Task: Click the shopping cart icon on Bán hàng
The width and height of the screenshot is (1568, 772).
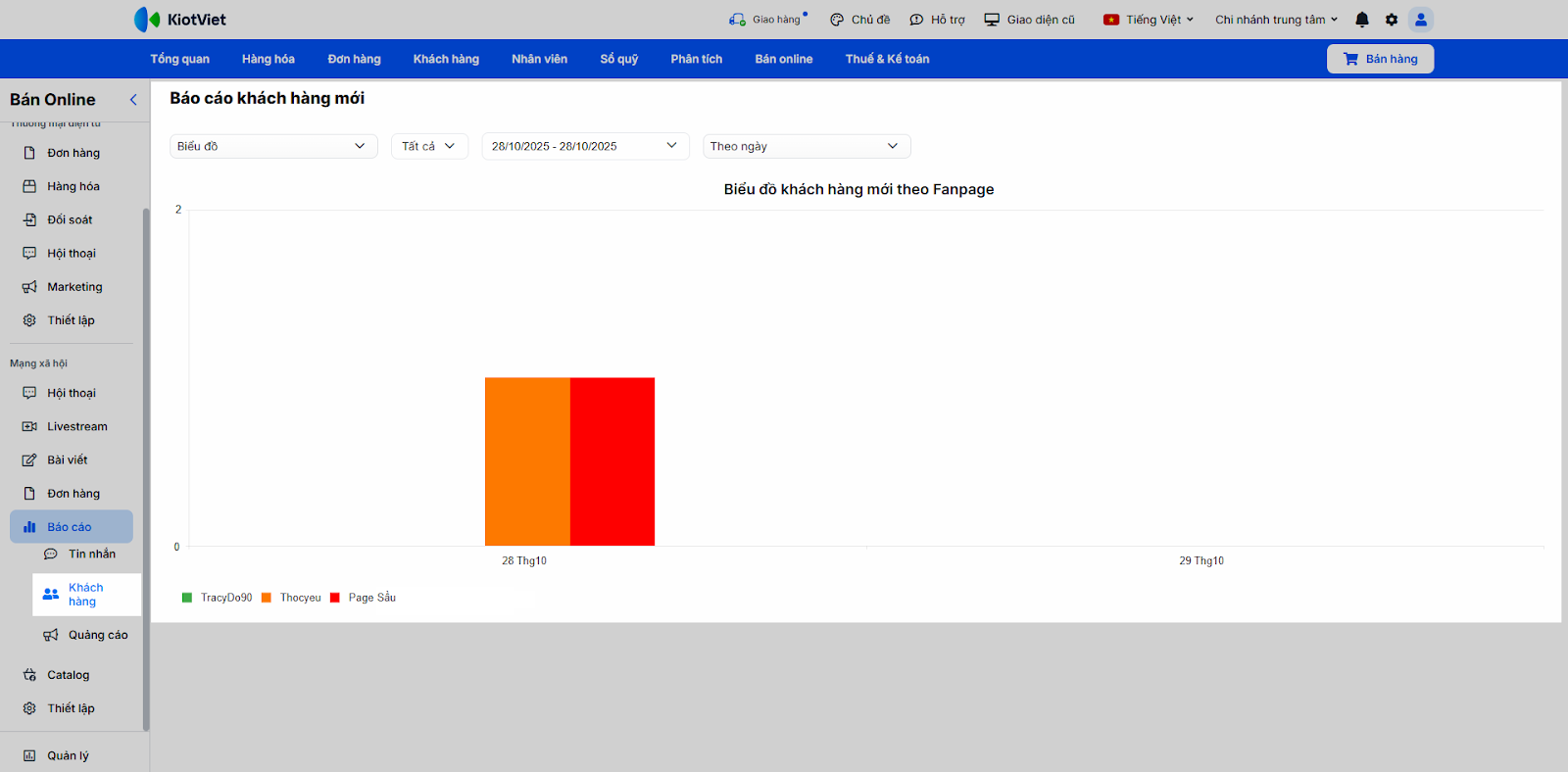Action: [1350, 59]
